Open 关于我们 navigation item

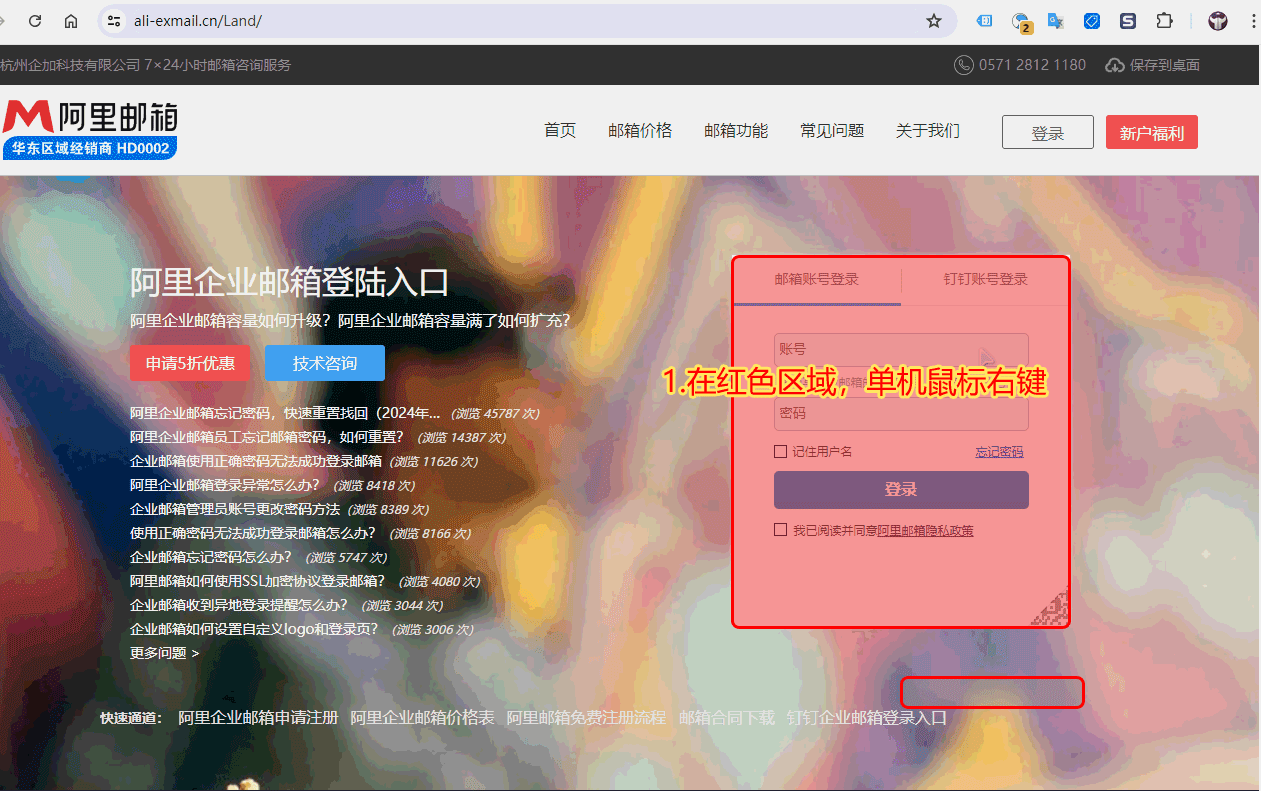pyautogui.click(x=928, y=131)
